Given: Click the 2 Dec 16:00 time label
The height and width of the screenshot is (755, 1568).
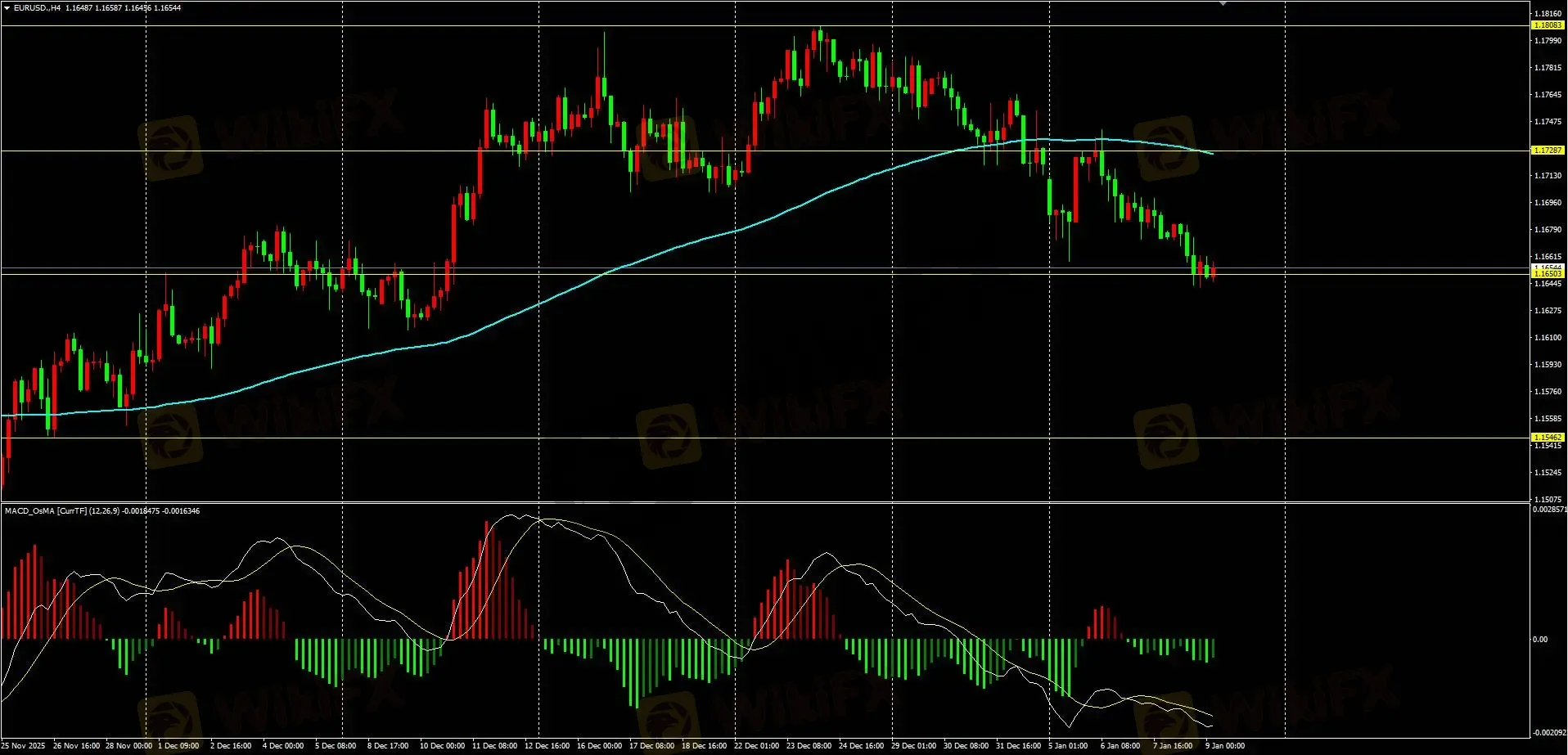Looking at the screenshot, I should coord(231,746).
